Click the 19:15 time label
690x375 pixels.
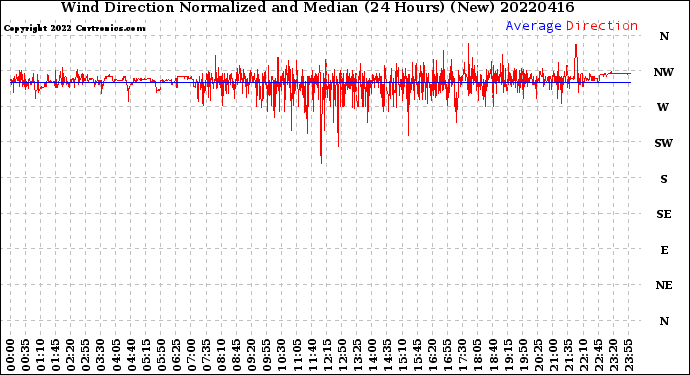(x=508, y=355)
